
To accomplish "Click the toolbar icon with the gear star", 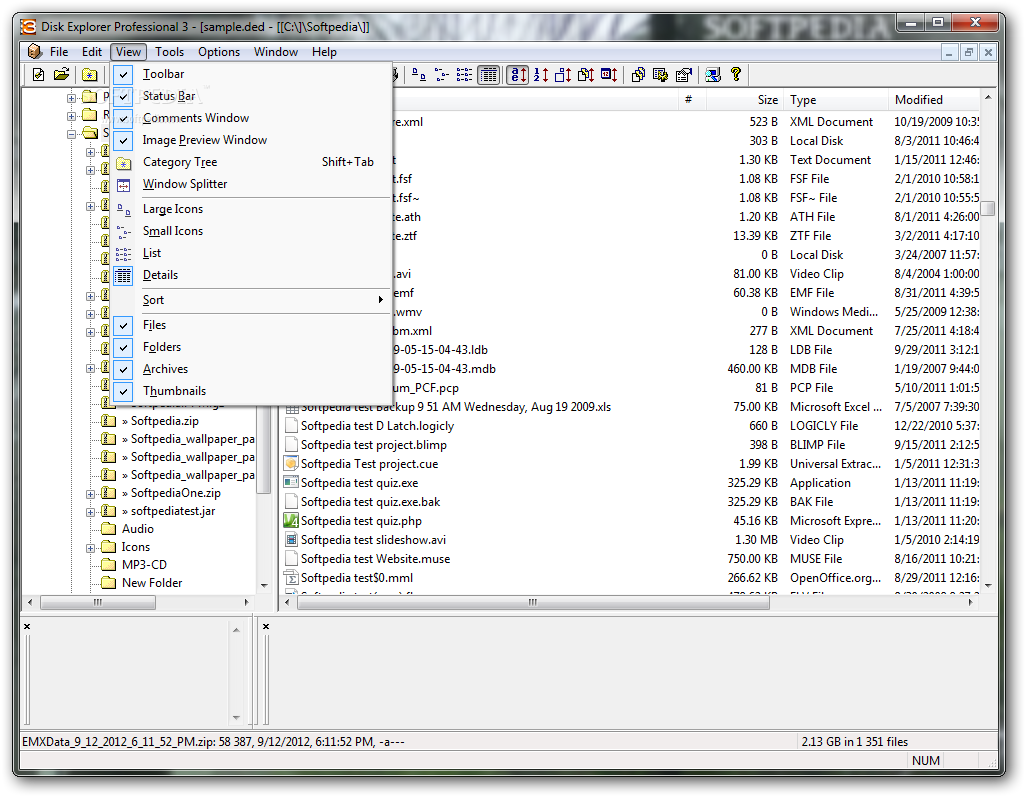I will [661, 75].
